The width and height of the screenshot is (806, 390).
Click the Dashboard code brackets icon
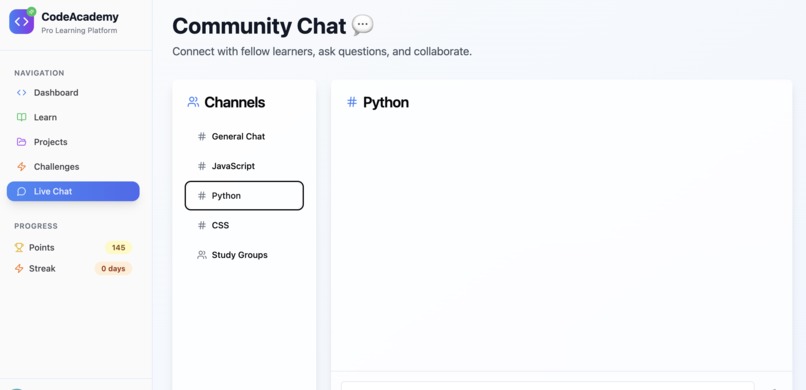pyautogui.click(x=22, y=93)
